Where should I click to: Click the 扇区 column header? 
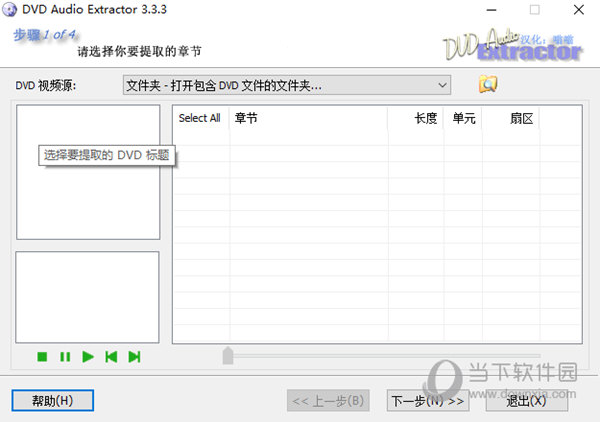click(x=511, y=118)
